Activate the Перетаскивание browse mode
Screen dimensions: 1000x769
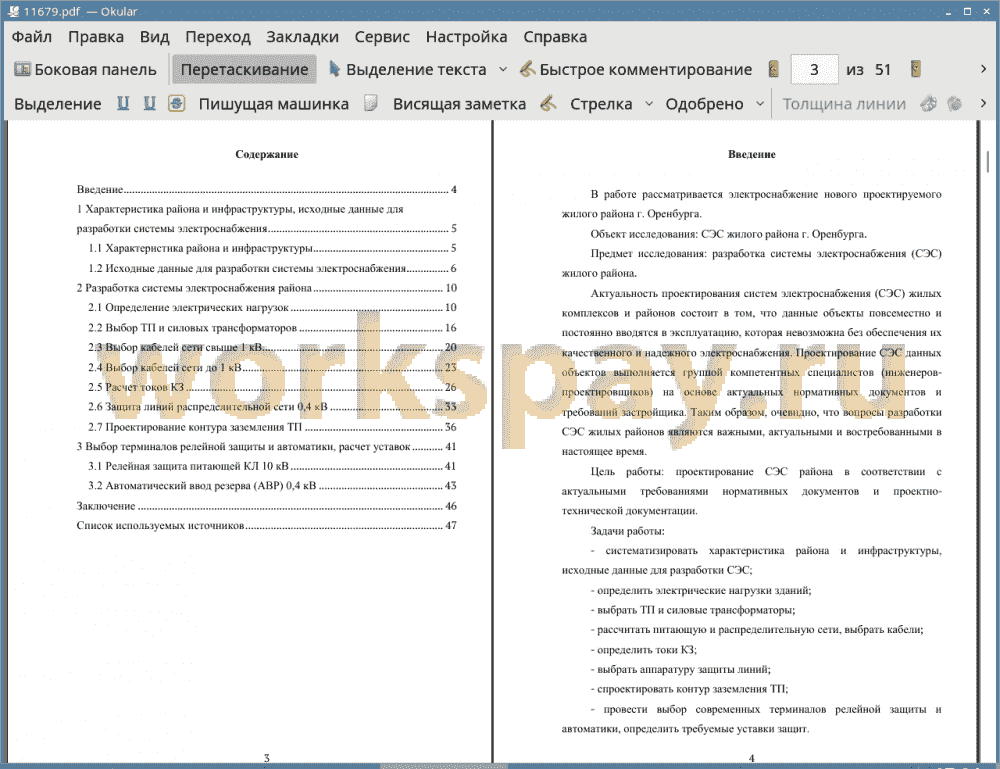point(244,70)
